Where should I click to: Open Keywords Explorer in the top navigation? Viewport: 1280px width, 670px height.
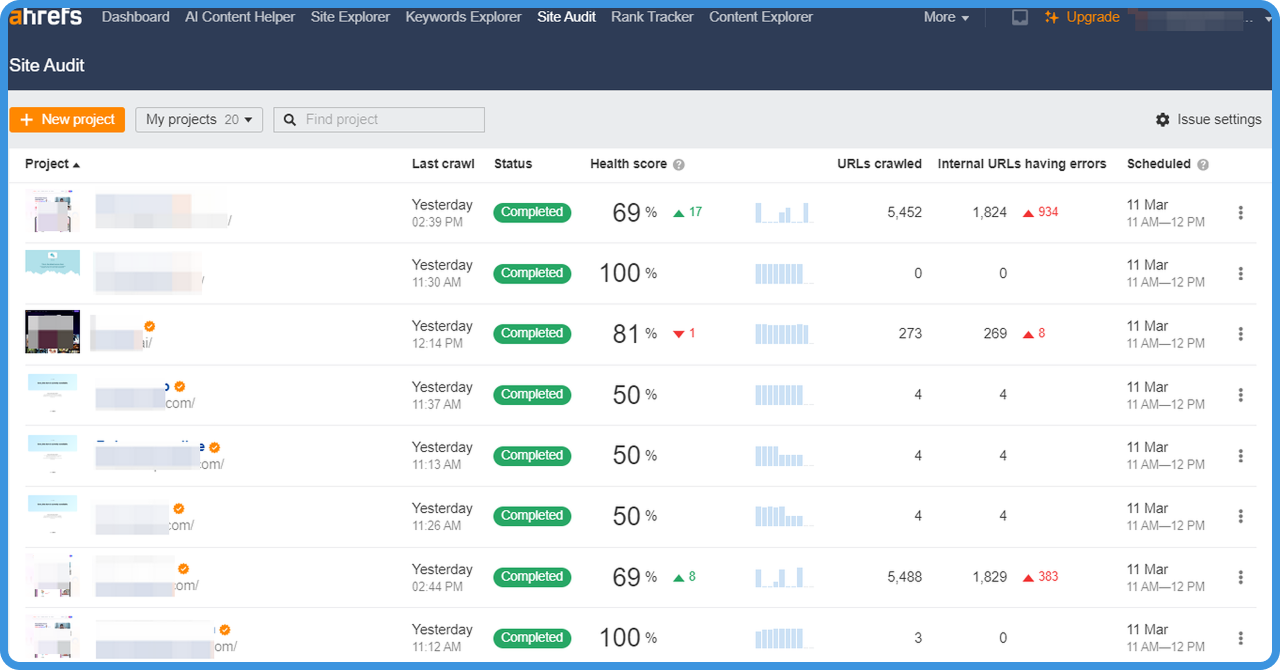click(463, 17)
